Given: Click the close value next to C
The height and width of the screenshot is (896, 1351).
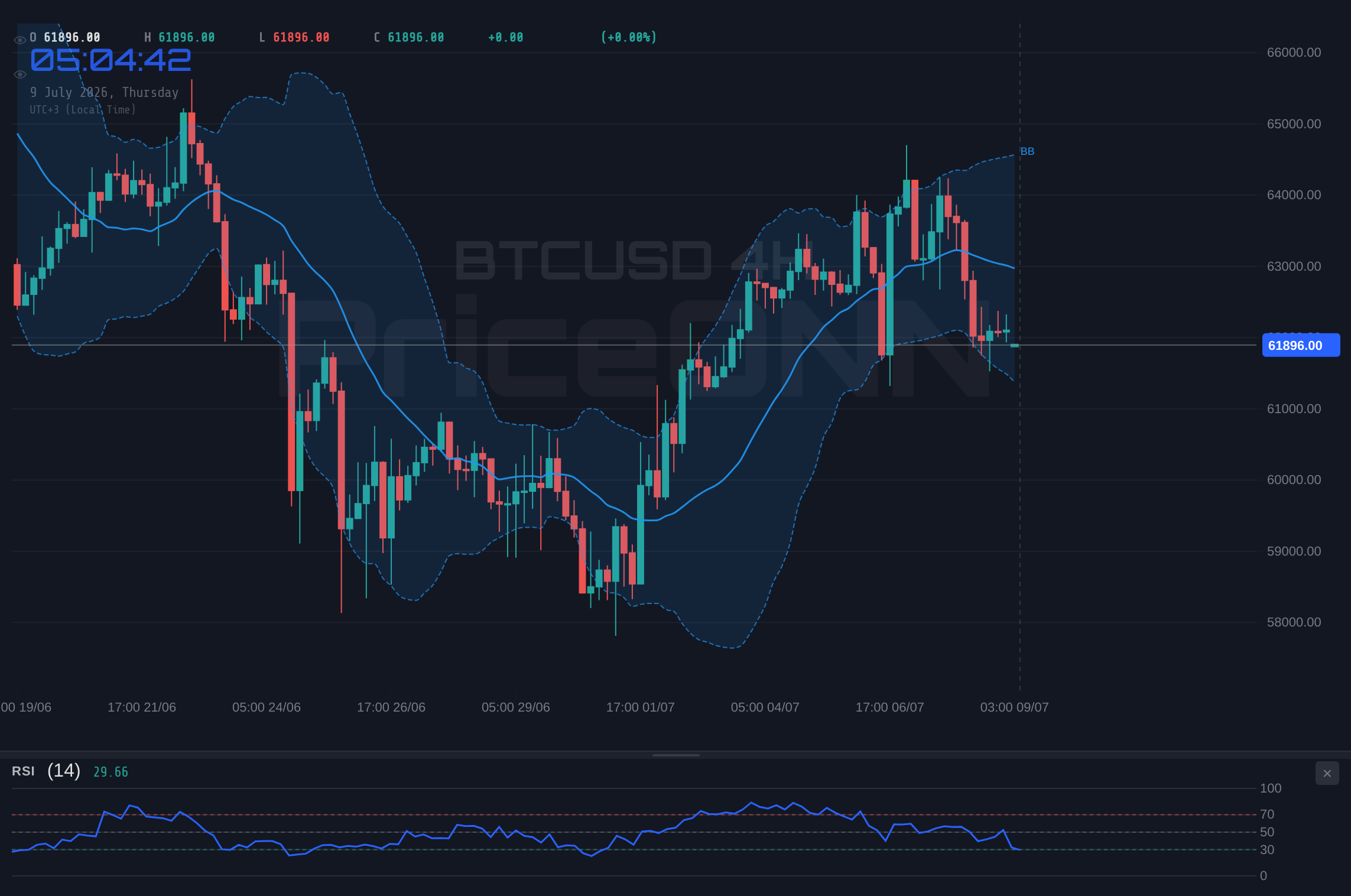Looking at the screenshot, I should (416, 37).
